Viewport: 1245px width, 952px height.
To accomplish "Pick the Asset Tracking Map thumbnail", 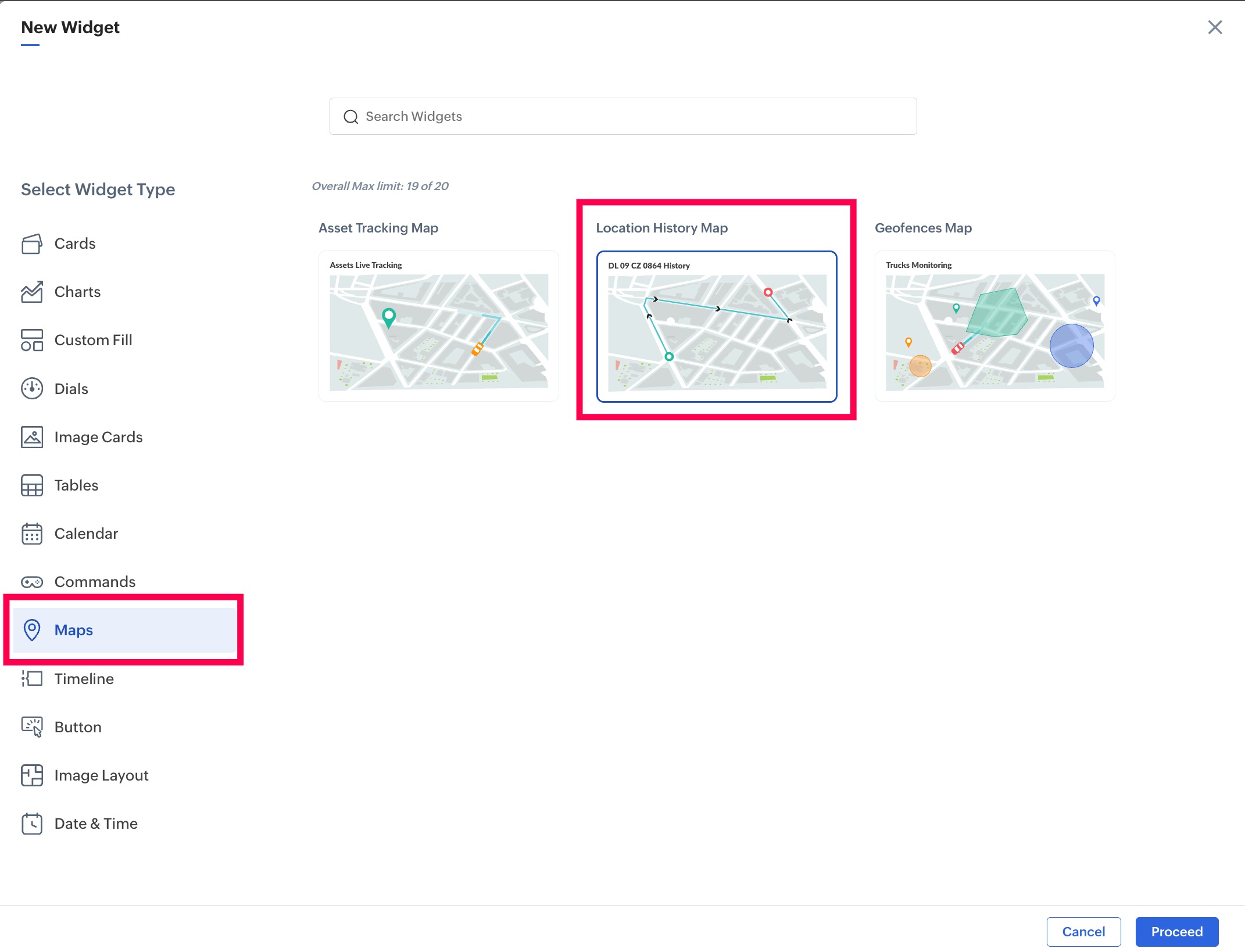I will coord(438,327).
